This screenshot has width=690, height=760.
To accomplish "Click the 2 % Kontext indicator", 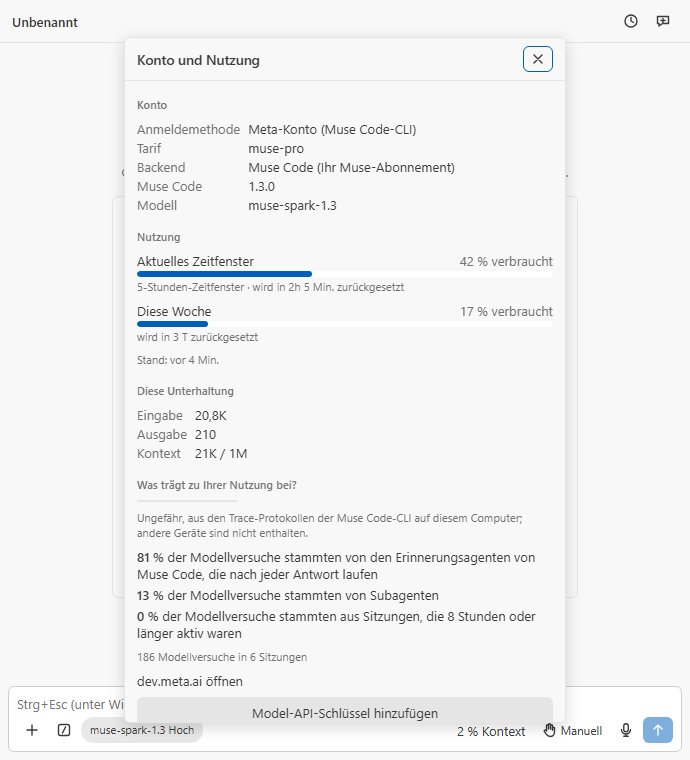I will point(491,731).
